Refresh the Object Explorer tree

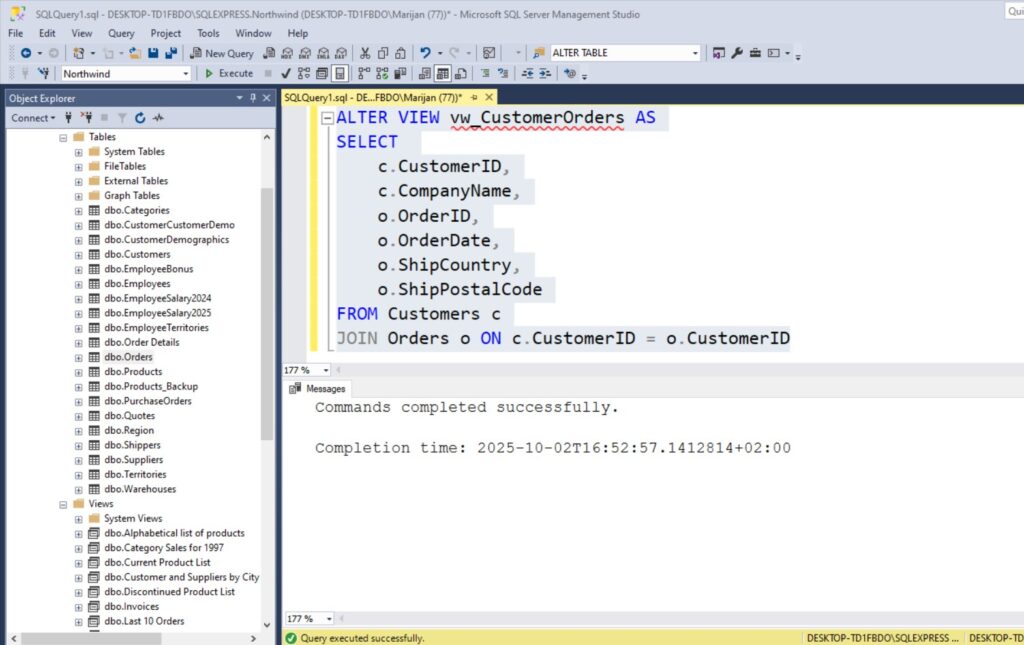click(x=140, y=118)
